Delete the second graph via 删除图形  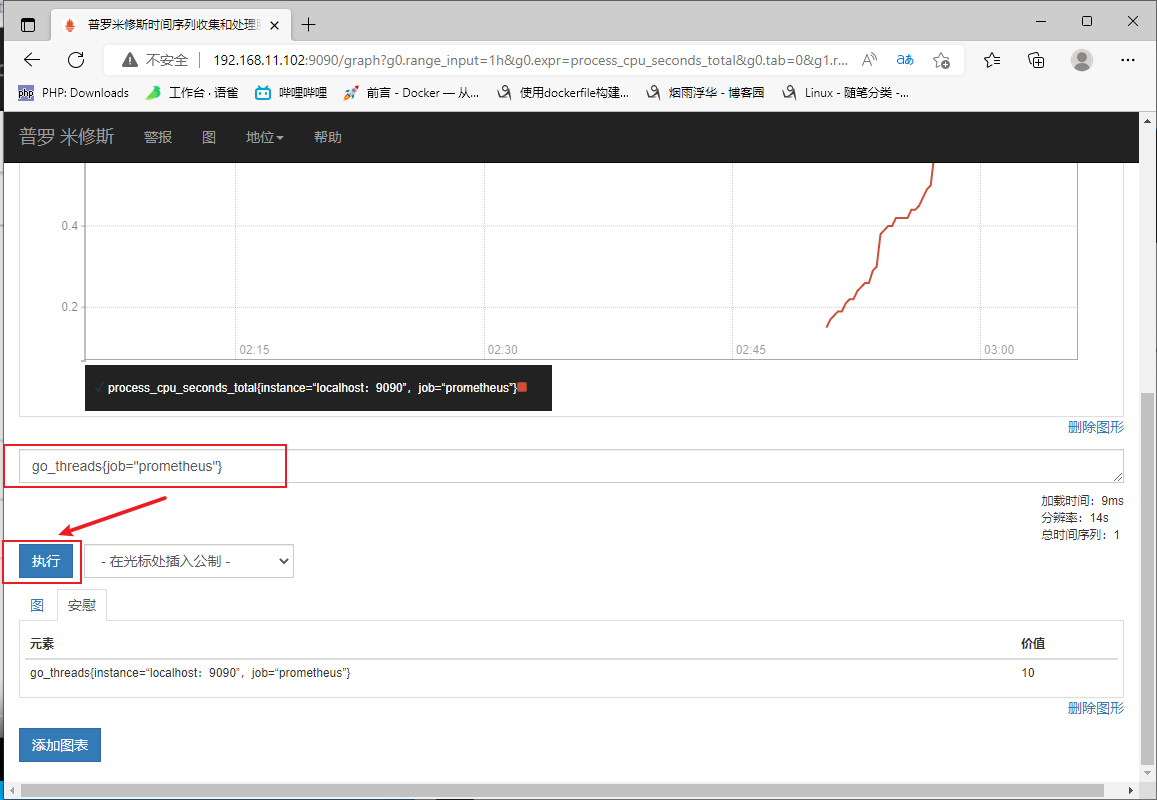click(1095, 708)
